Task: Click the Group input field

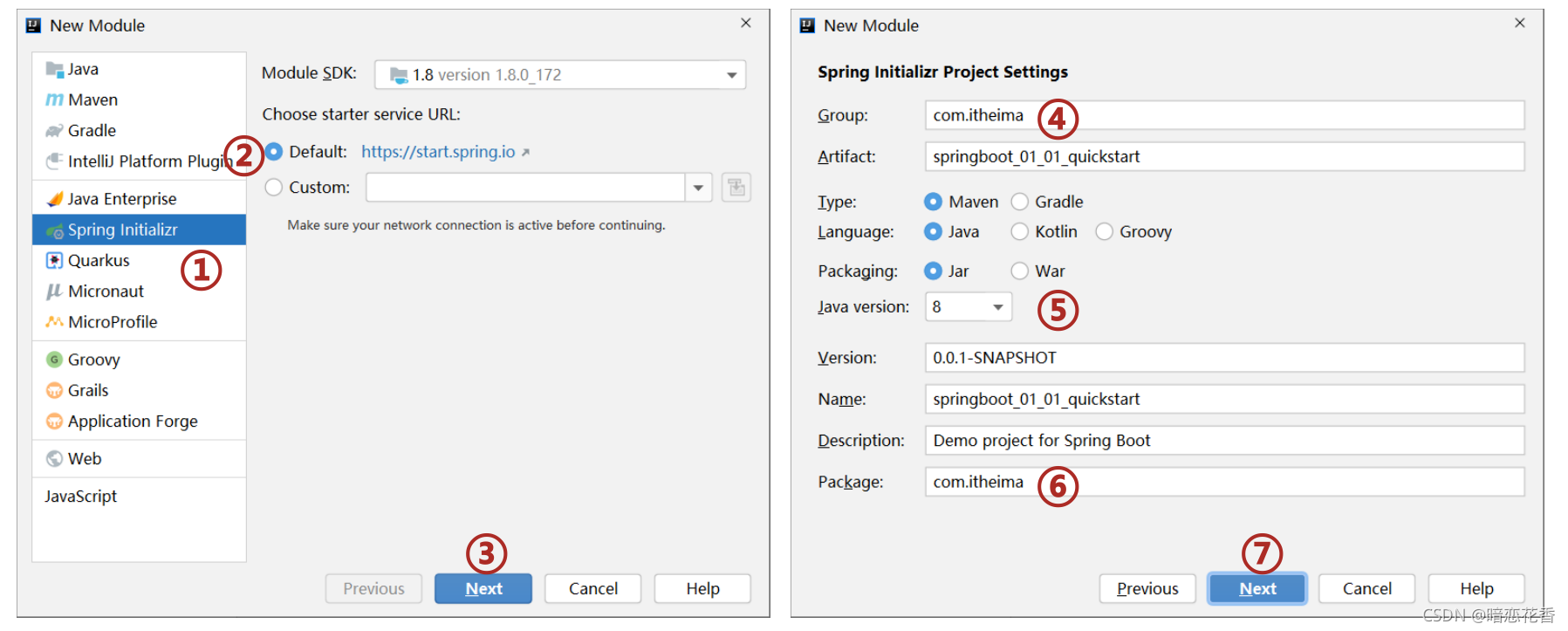Action: tap(1225, 115)
